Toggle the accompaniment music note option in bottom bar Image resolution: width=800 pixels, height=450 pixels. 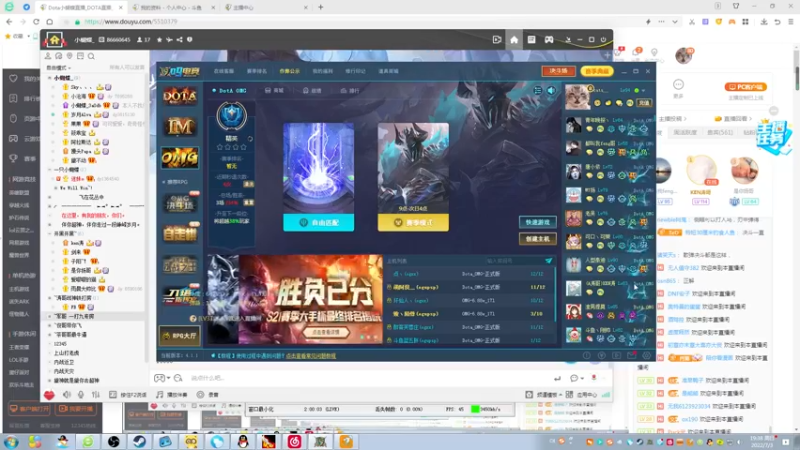171,394
